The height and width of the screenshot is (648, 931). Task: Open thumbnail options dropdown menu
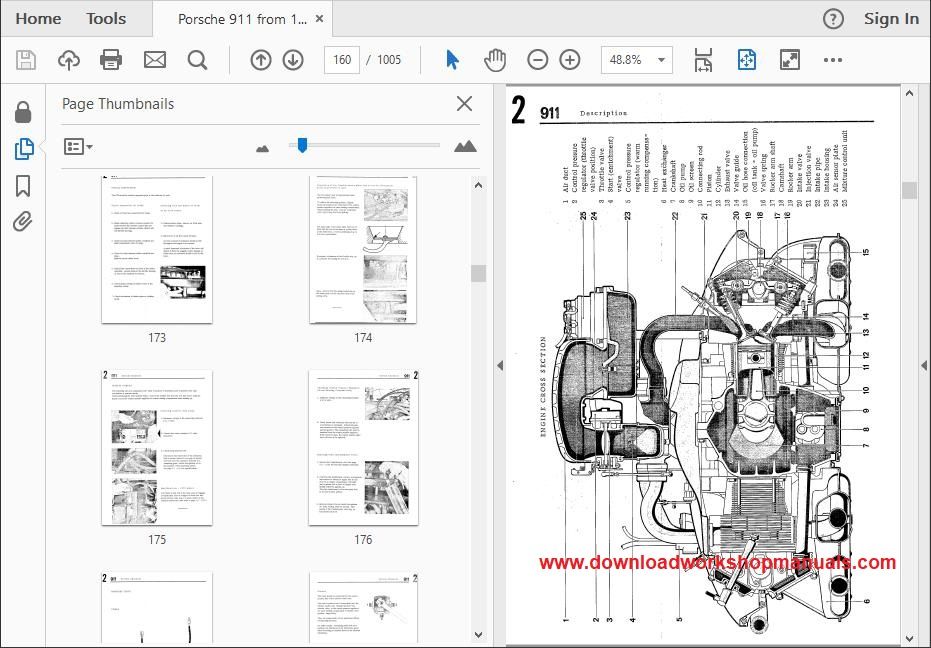tap(78, 146)
